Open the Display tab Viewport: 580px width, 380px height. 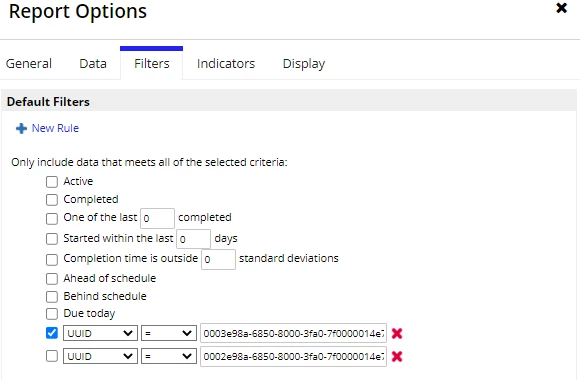304,64
